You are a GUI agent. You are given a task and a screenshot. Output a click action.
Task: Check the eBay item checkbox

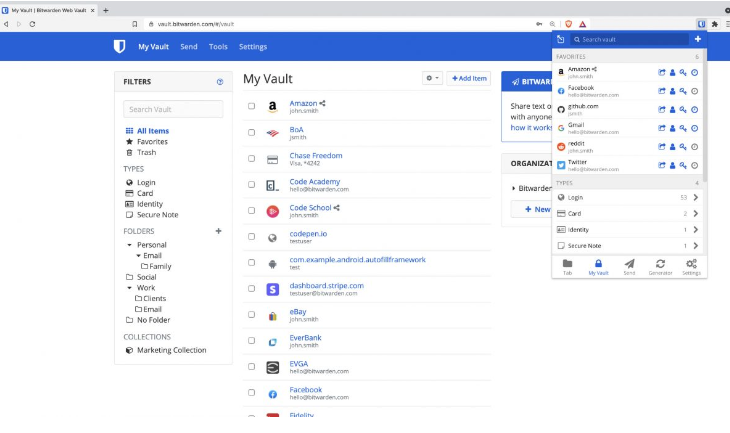pos(251,315)
